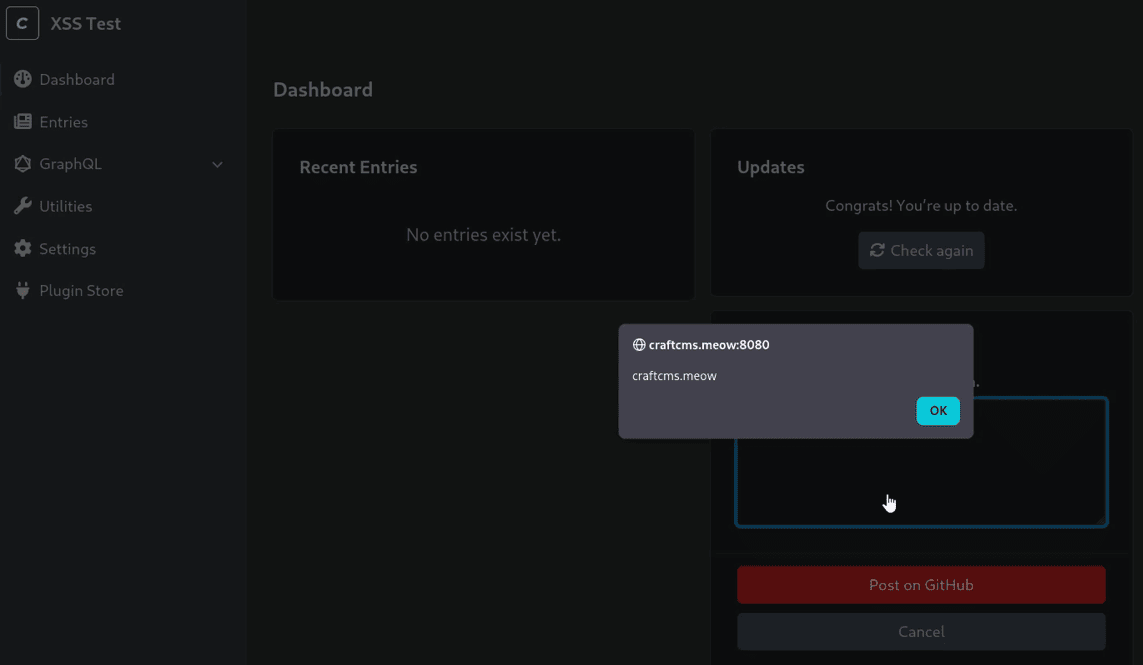The image size is (1143, 665).
Task: Open GraphQL navigation item
Action: tap(70, 164)
